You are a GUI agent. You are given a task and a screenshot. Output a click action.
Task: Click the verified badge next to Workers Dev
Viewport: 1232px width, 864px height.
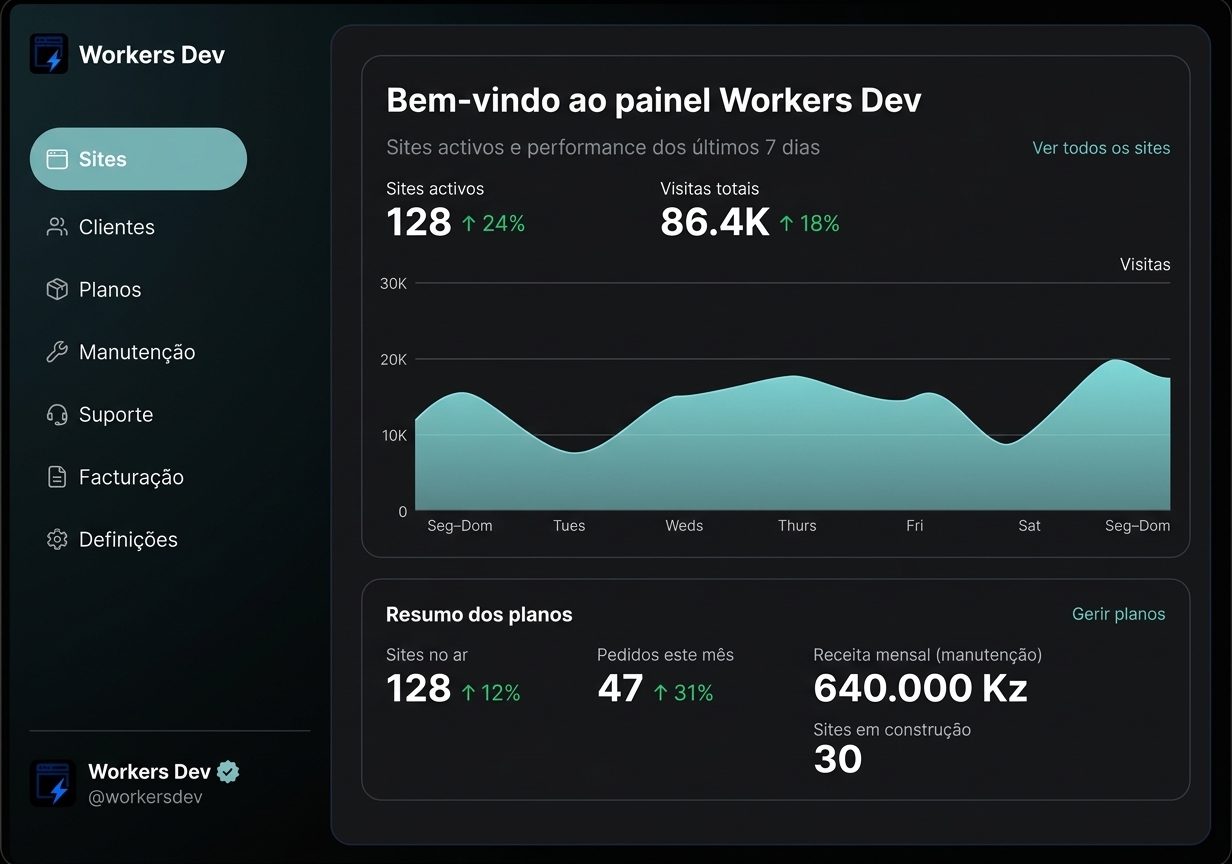(229, 771)
